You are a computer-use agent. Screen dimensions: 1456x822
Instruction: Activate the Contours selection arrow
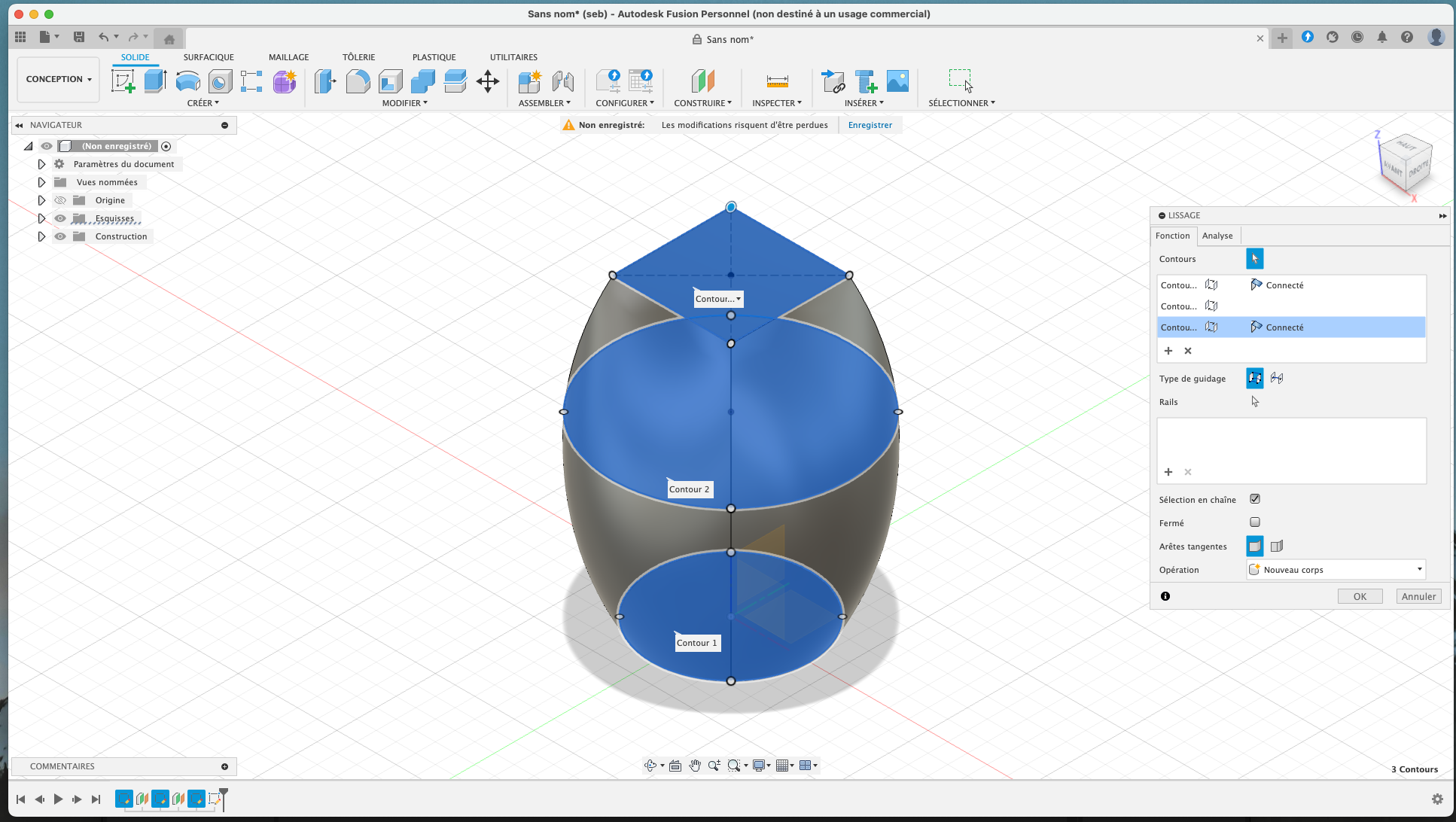pyautogui.click(x=1255, y=258)
